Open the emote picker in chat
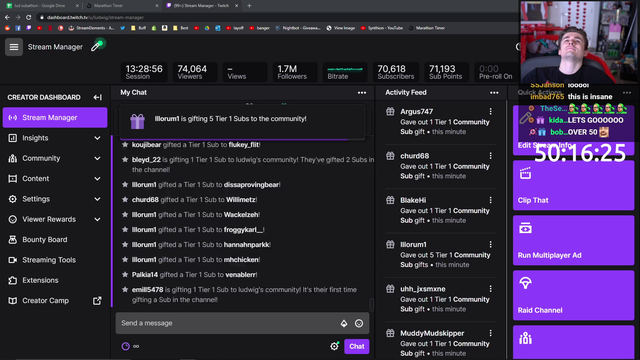This screenshot has height=360, width=640. [x=359, y=323]
